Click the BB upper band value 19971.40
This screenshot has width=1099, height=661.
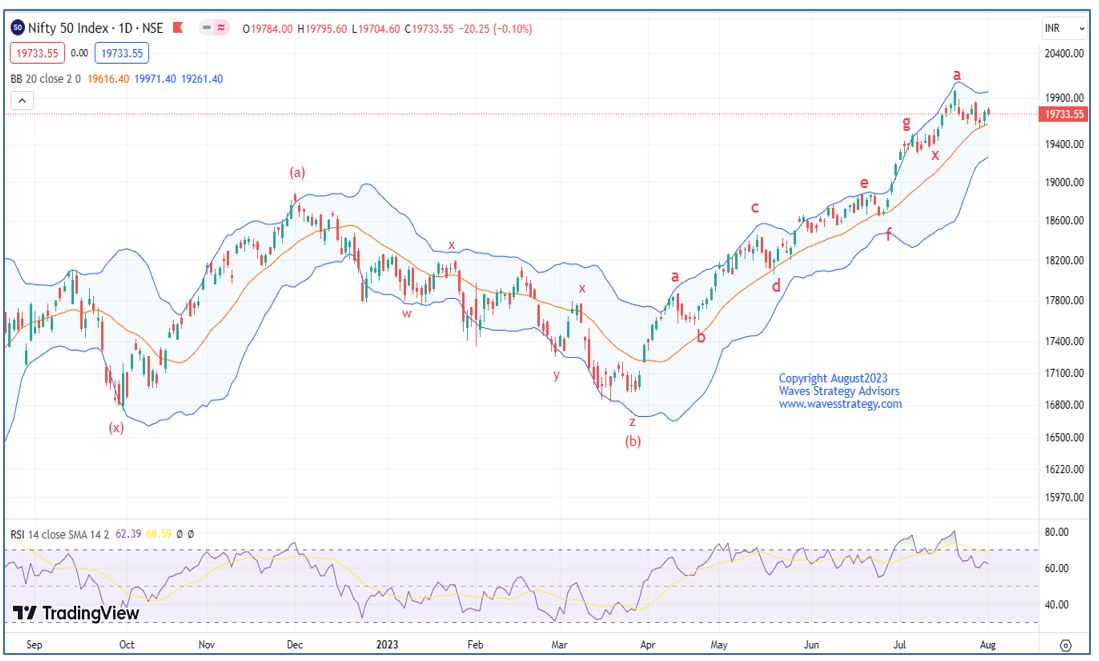(155, 79)
